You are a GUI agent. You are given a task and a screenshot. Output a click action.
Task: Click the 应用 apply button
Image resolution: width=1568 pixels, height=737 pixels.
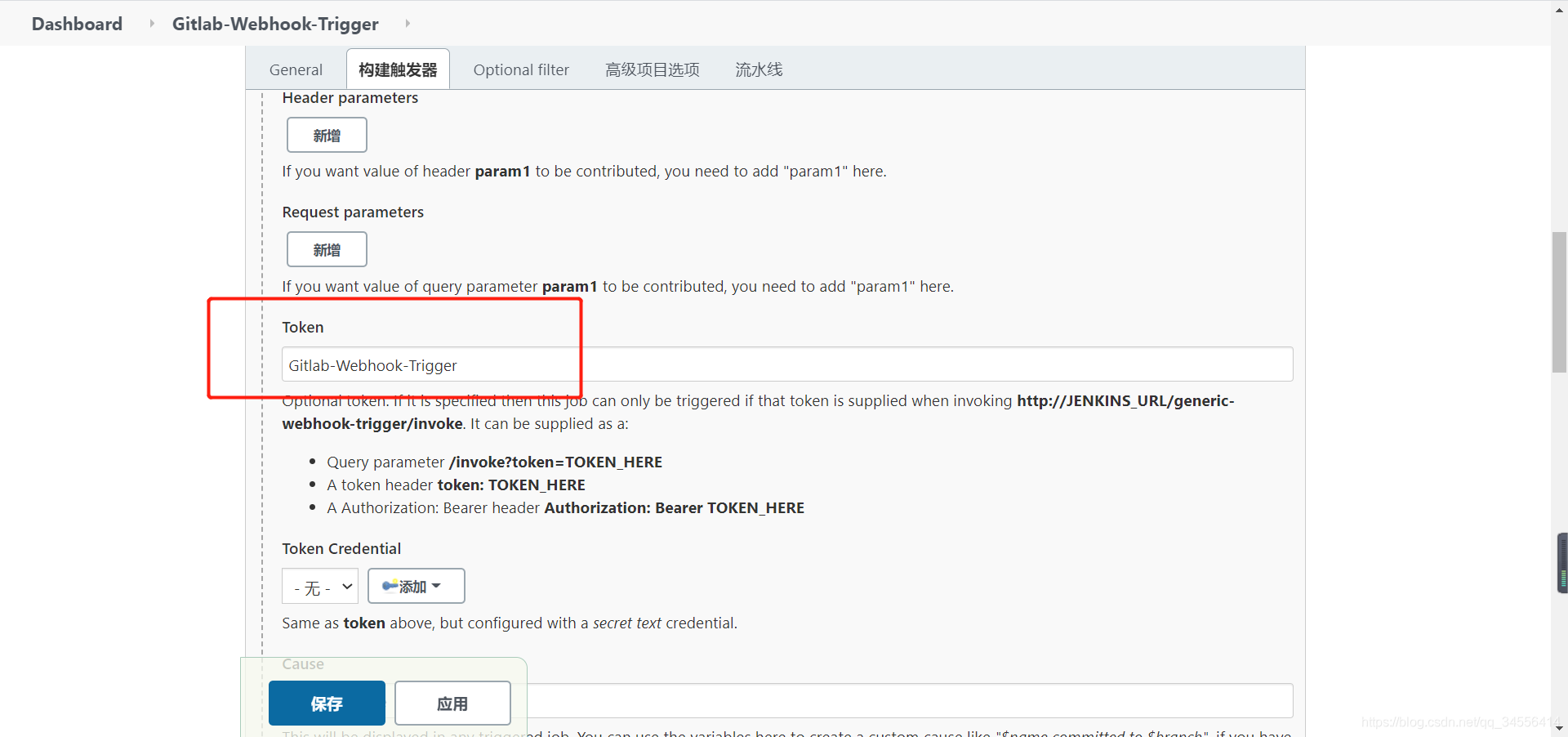452,703
